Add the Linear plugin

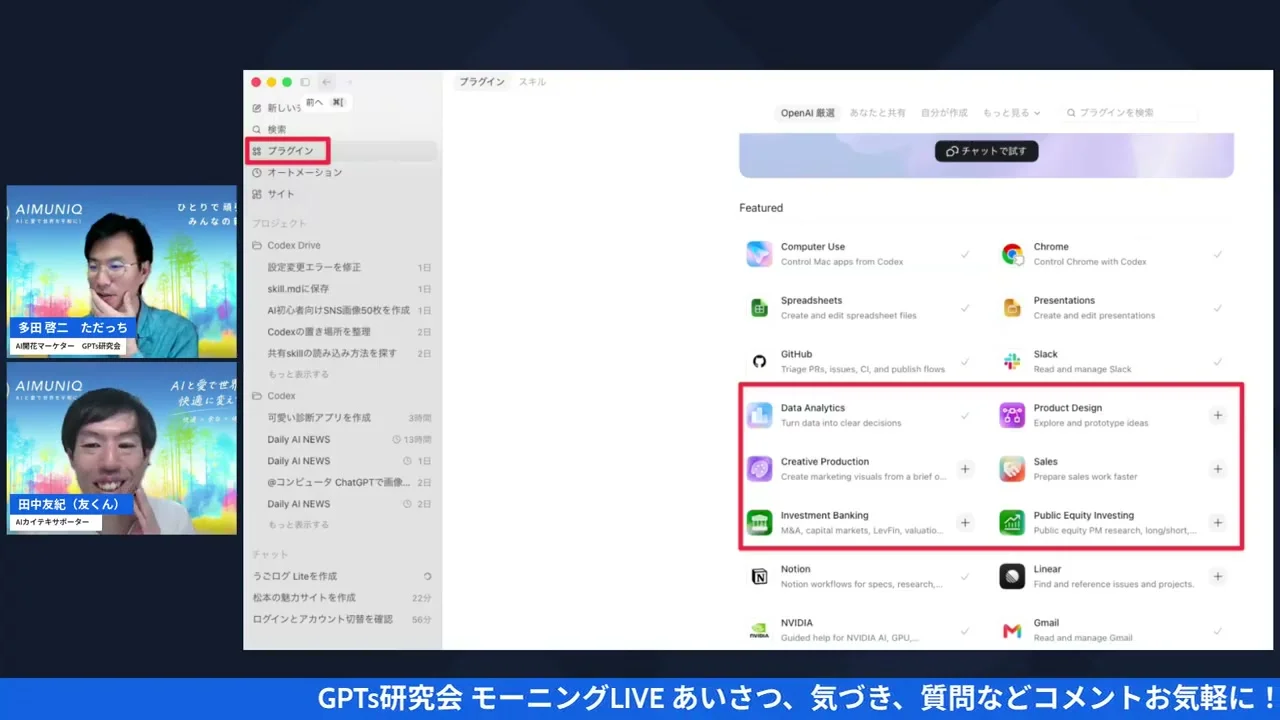[1217, 576]
